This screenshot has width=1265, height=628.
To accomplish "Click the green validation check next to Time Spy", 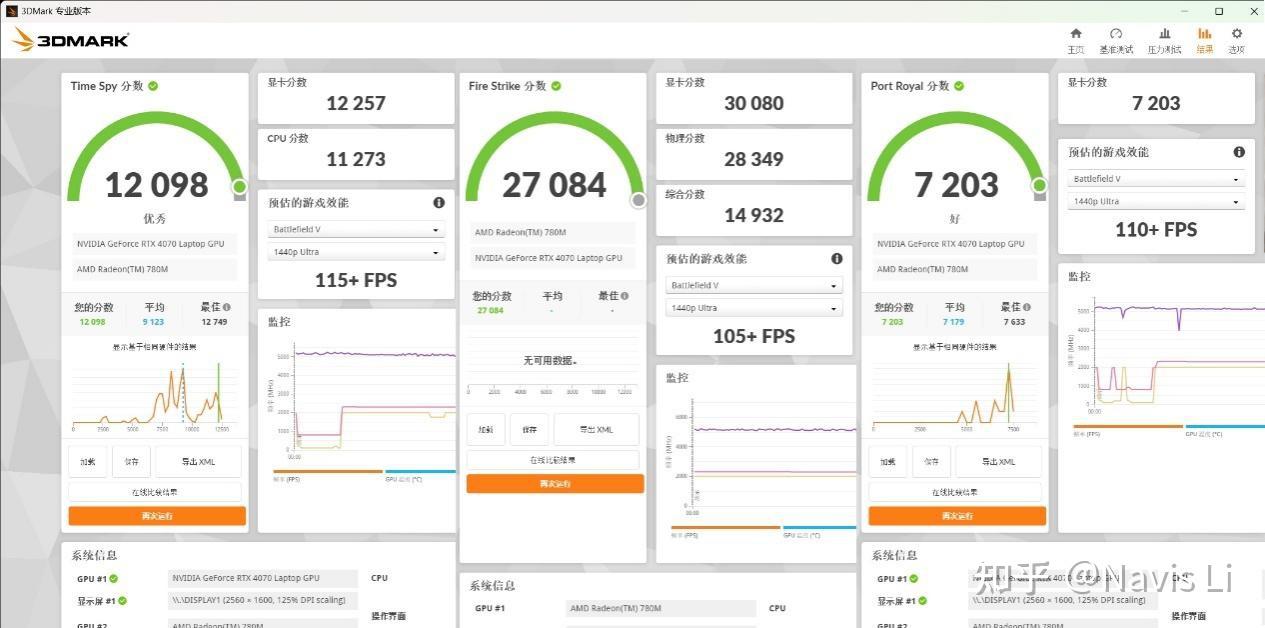I will click(x=153, y=86).
